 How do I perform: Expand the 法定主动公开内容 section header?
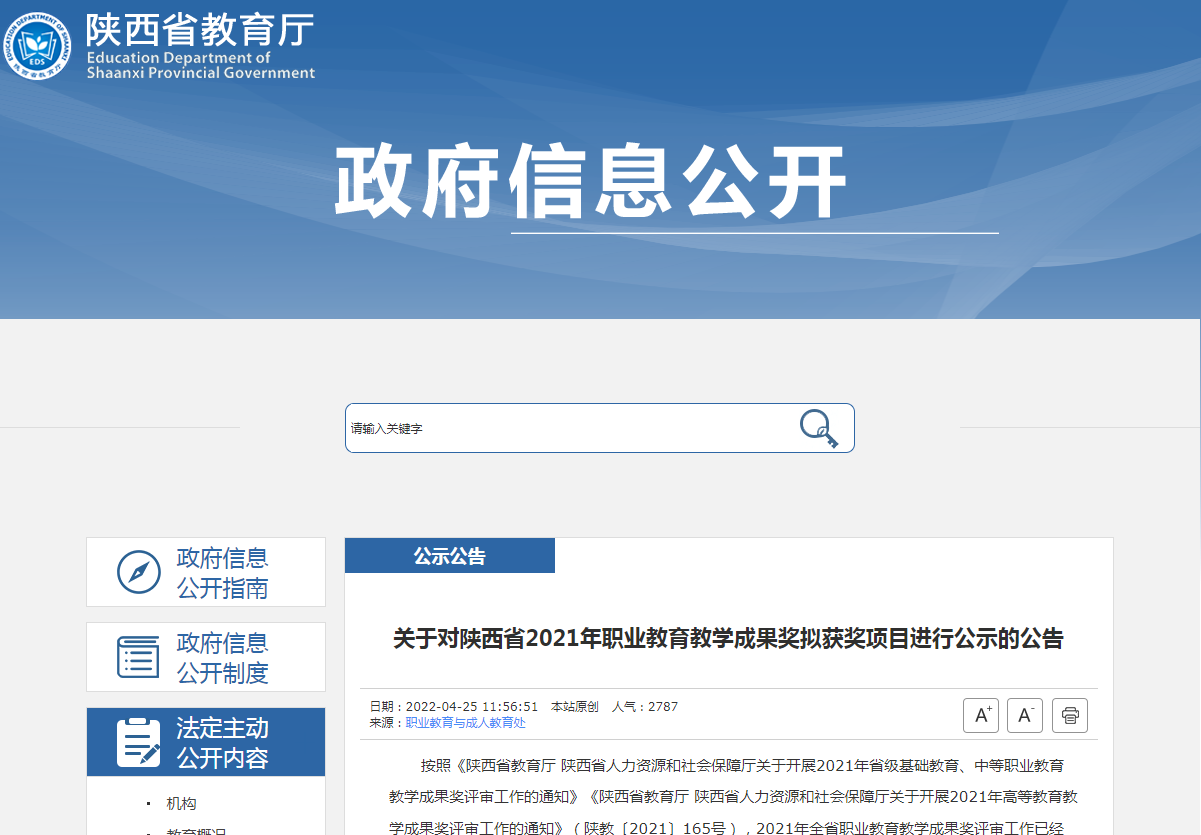click(x=222, y=742)
